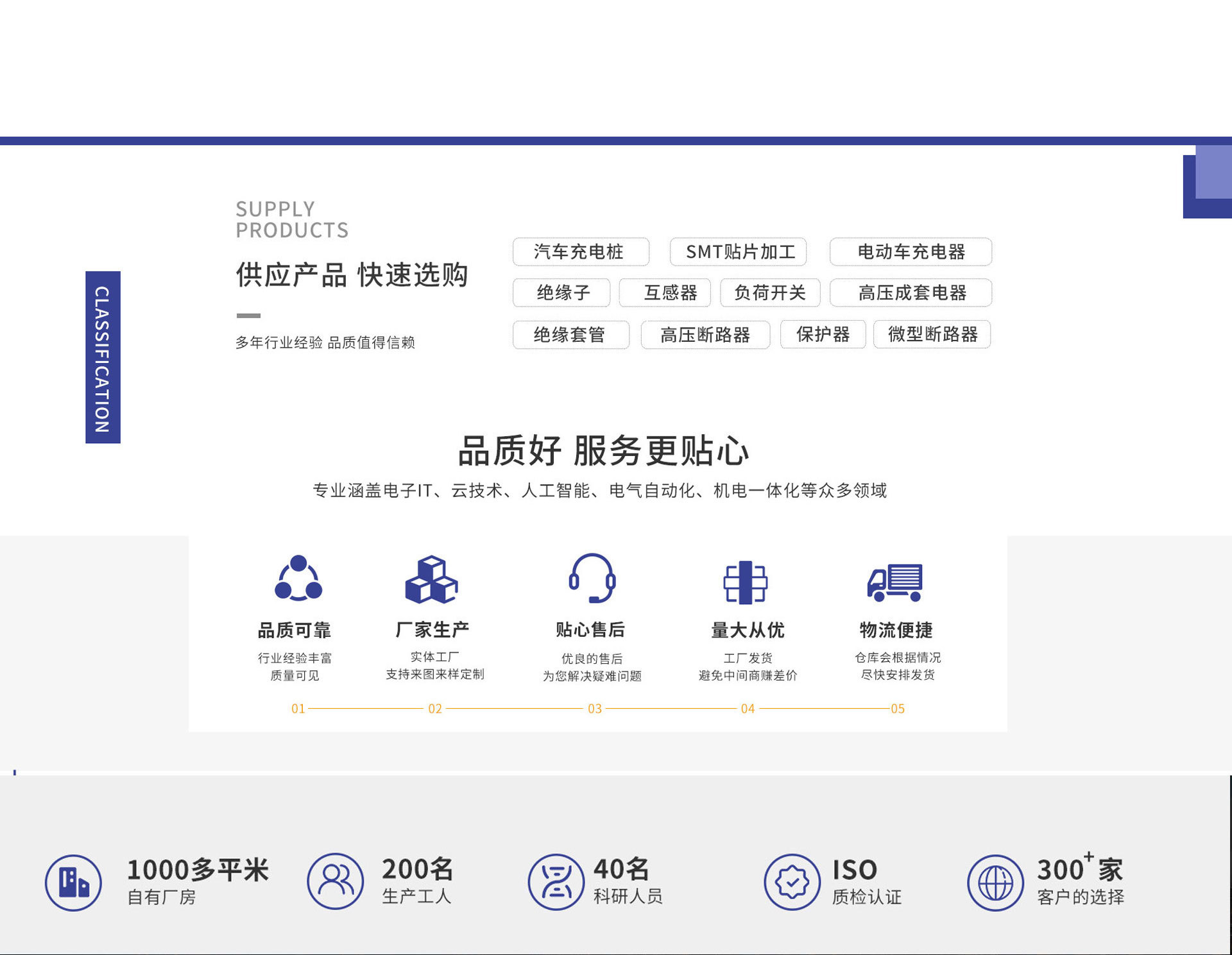Open the 汽车充电桩 product category

[x=580, y=252]
